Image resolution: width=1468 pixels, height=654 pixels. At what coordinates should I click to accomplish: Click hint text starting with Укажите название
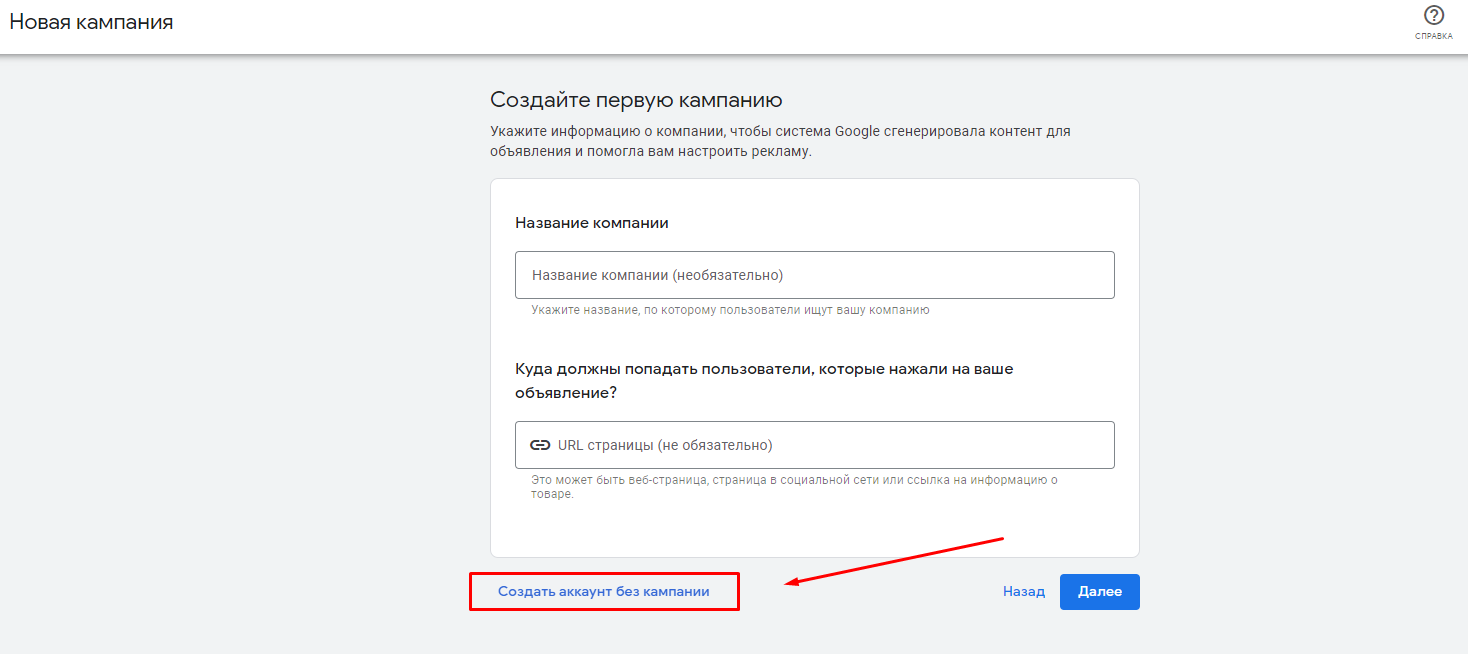(730, 310)
